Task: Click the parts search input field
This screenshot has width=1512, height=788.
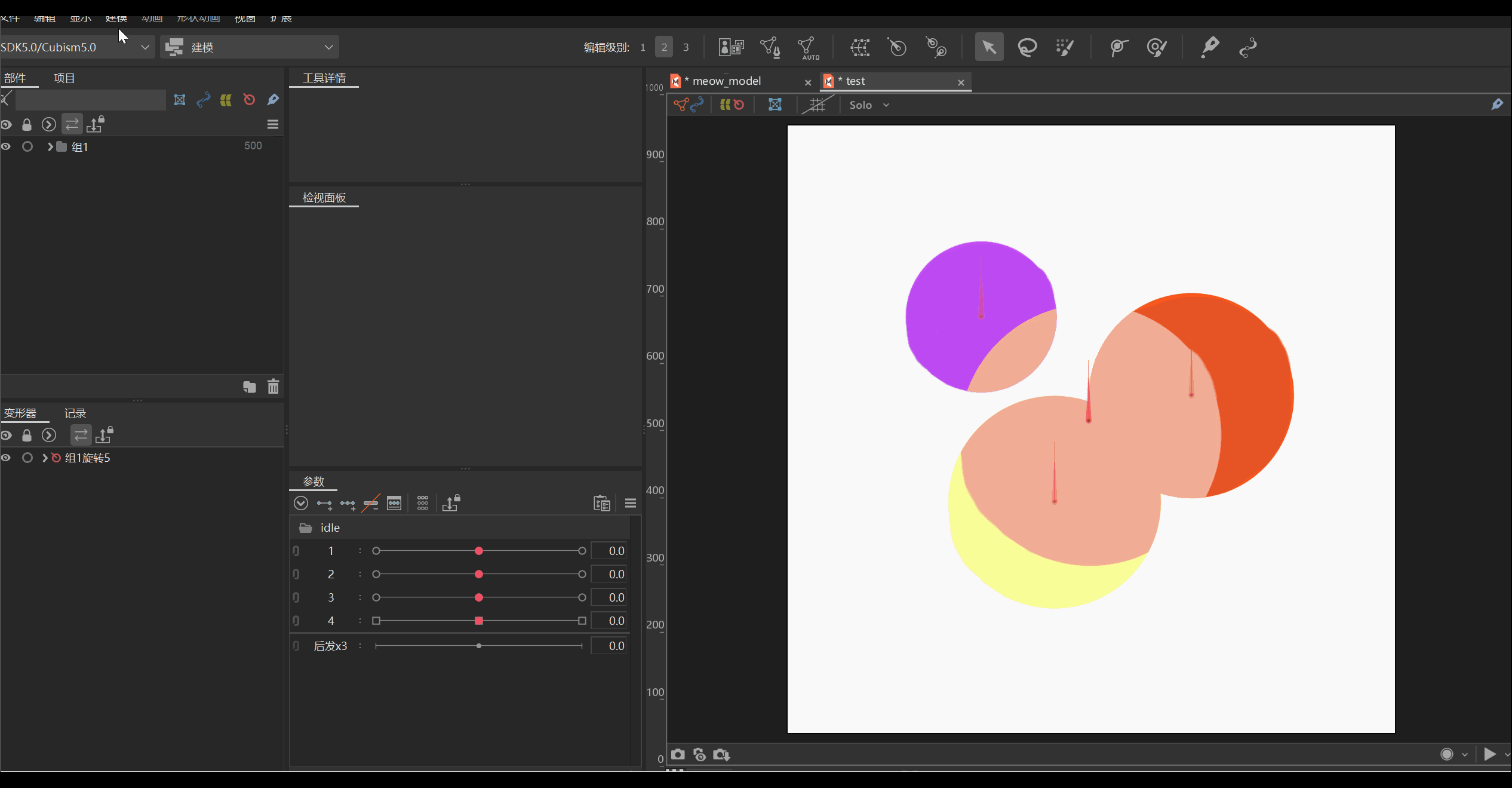Action: (x=91, y=100)
